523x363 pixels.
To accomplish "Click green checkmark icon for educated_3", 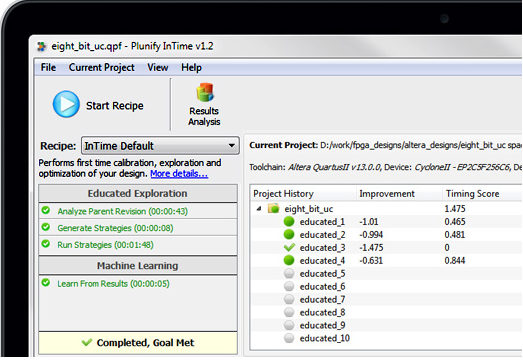I will (289, 248).
